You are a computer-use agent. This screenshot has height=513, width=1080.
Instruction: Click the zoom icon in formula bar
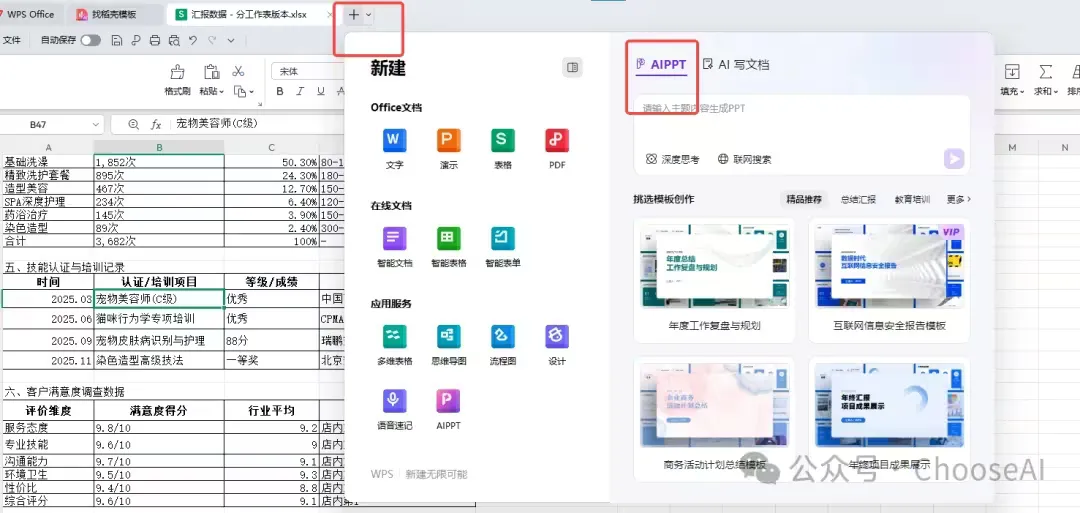pyautogui.click(x=134, y=125)
